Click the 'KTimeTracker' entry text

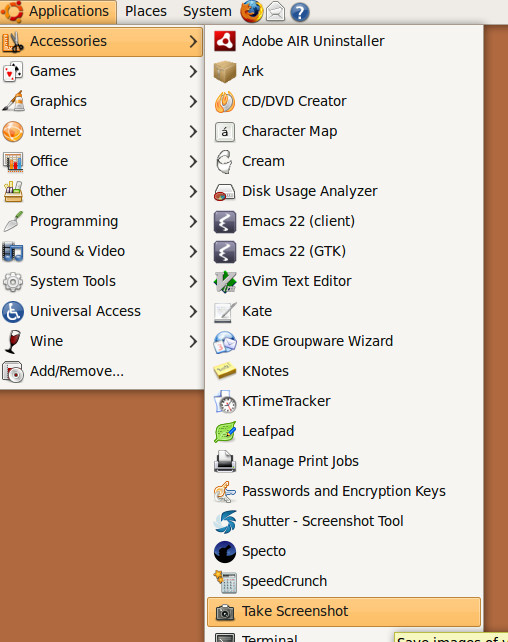click(x=286, y=401)
